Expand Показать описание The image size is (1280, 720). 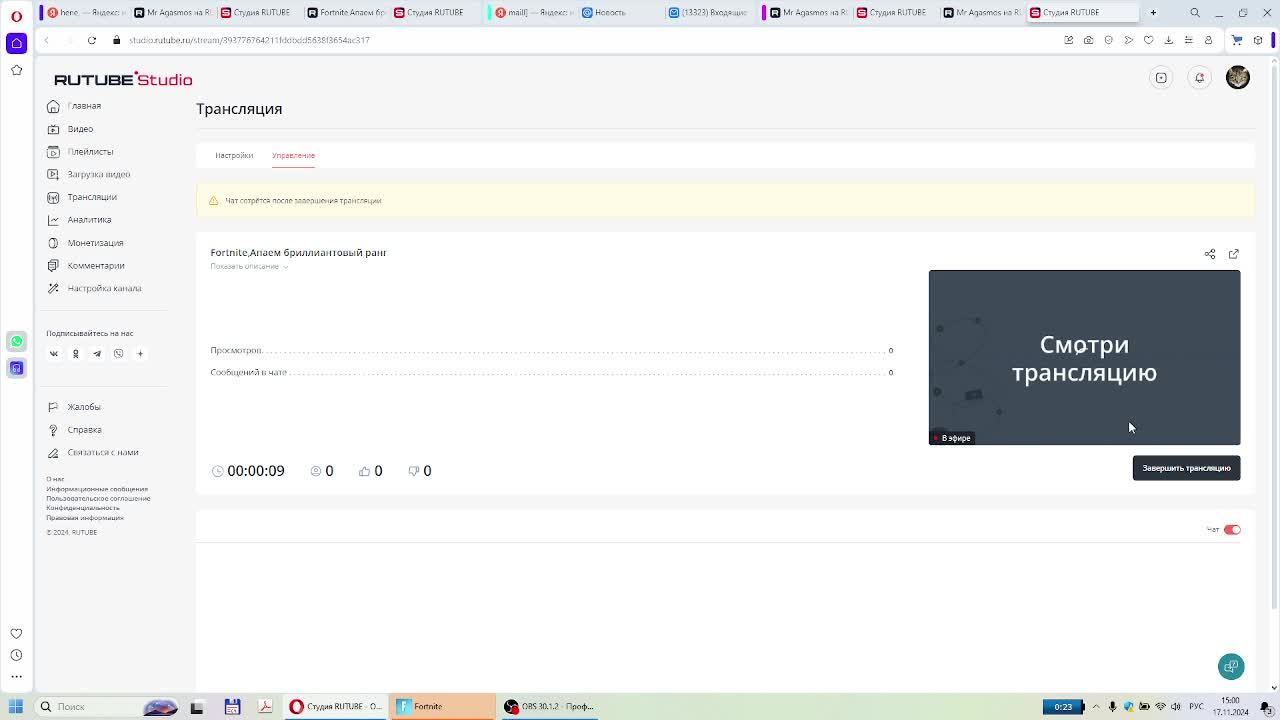249,266
